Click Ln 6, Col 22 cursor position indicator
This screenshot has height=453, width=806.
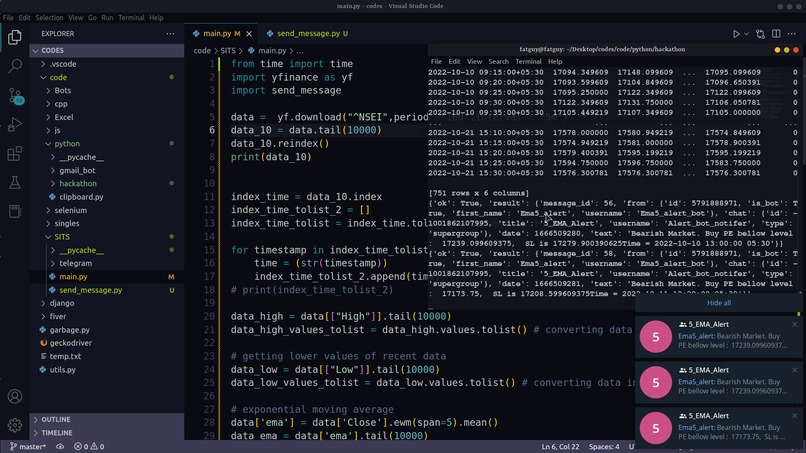(560, 446)
